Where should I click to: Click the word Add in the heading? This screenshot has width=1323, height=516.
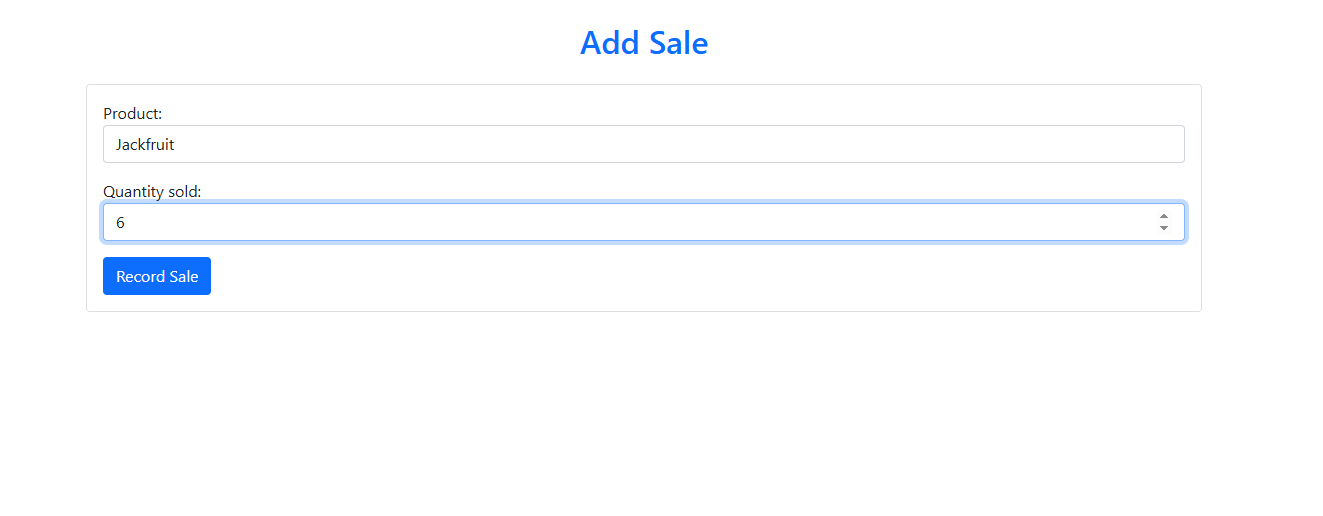(x=610, y=43)
